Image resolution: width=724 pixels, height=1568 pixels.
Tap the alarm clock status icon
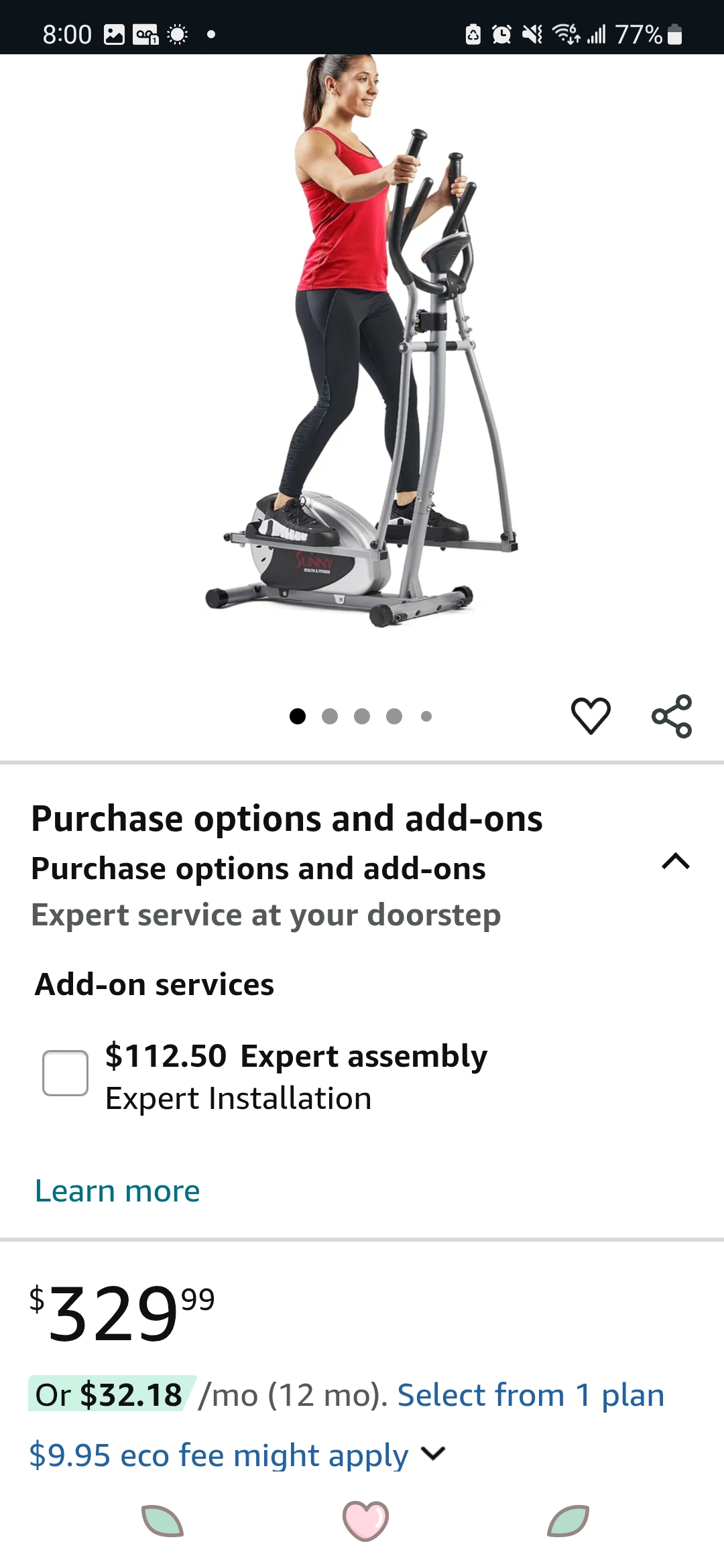click(x=501, y=34)
